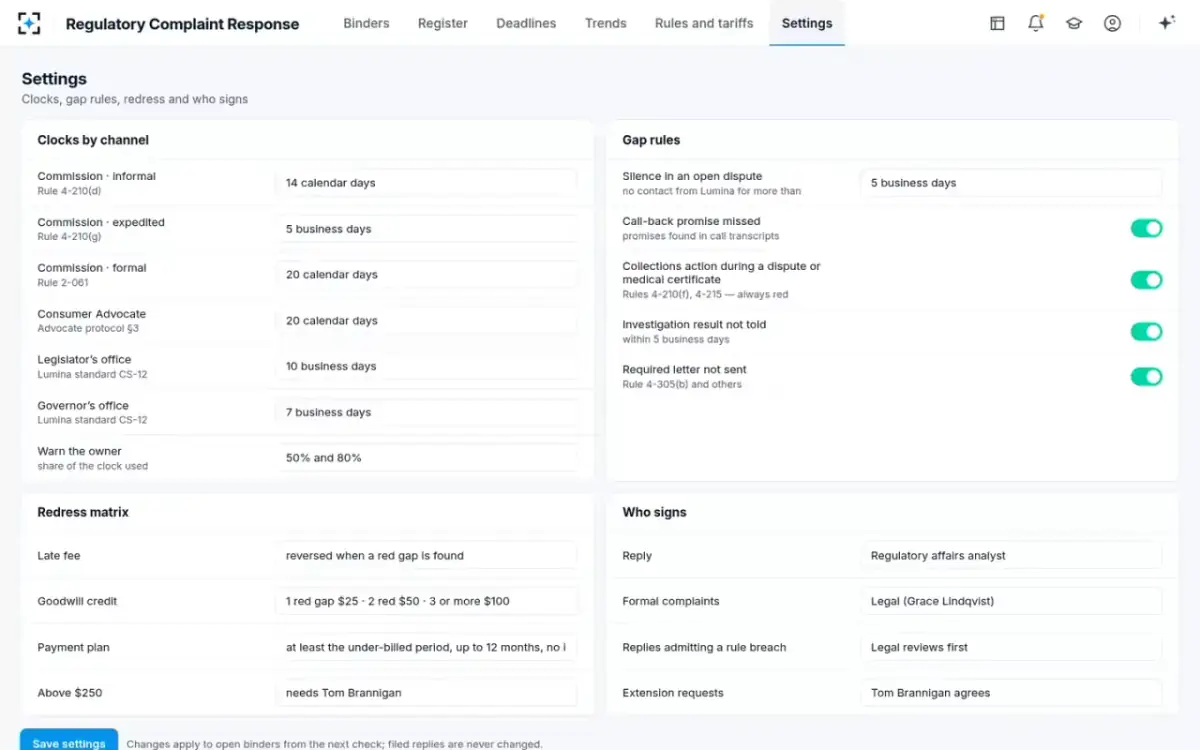Open the sparkle assistant icon
Viewport: 1200px width, 750px height.
tap(1166, 23)
